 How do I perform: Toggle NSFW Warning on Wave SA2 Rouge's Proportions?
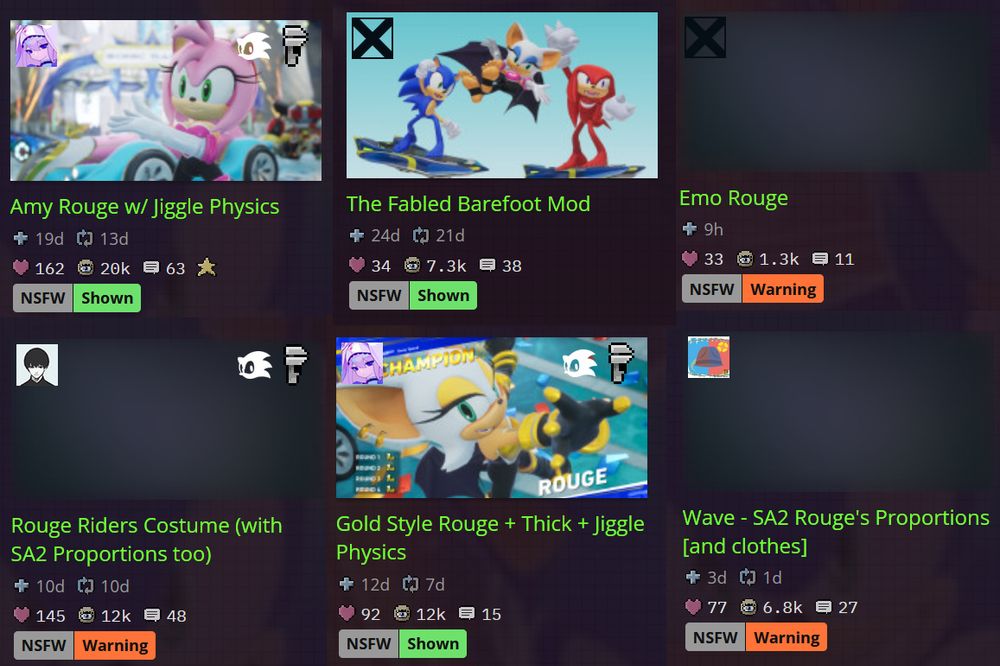[756, 637]
